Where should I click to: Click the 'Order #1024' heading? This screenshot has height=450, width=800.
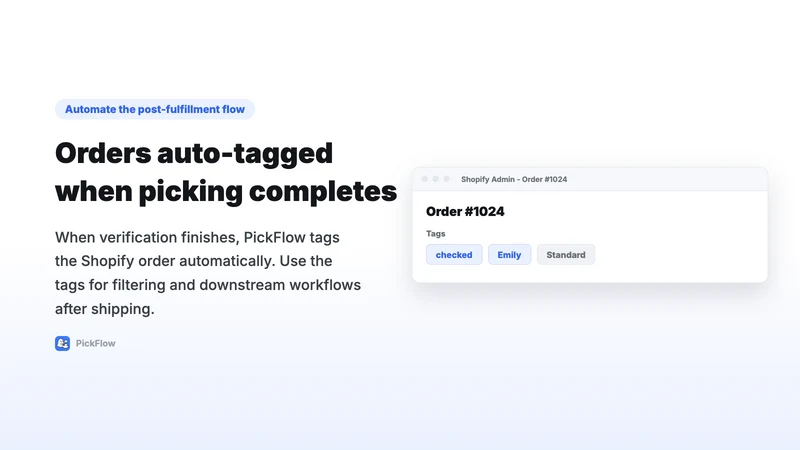click(x=465, y=211)
